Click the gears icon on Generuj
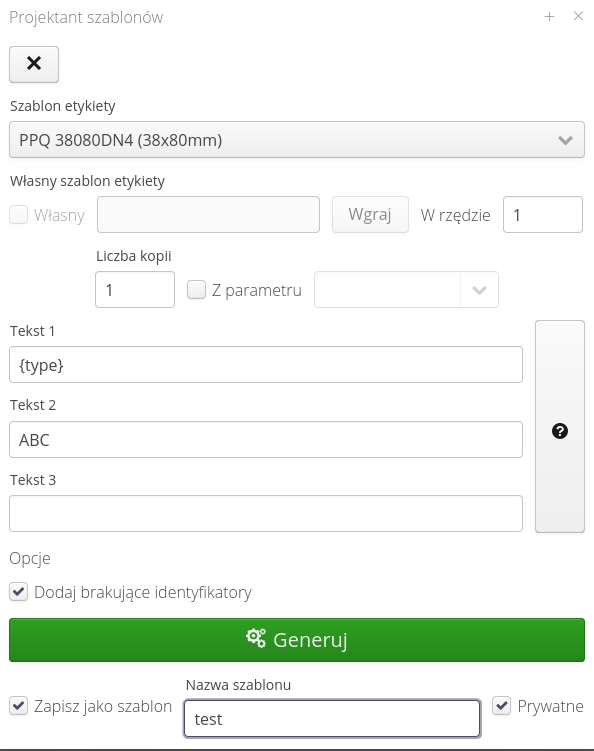 tap(256, 638)
